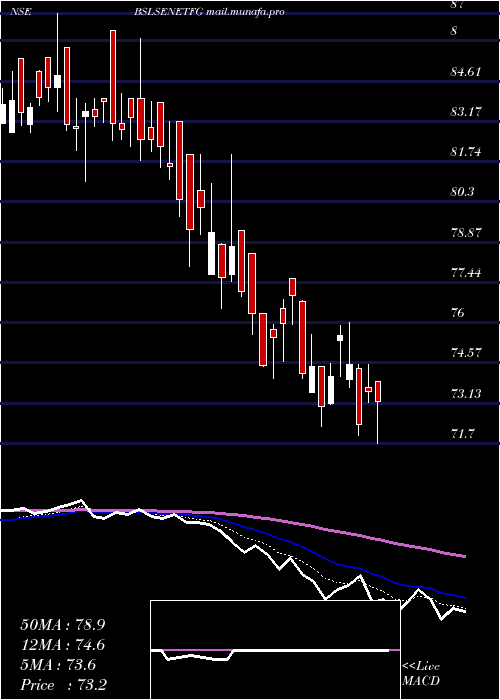The width and height of the screenshot is (500, 700).
Task: Click the 50MA : 78.9 readout
Action: pyautogui.click(x=63, y=625)
